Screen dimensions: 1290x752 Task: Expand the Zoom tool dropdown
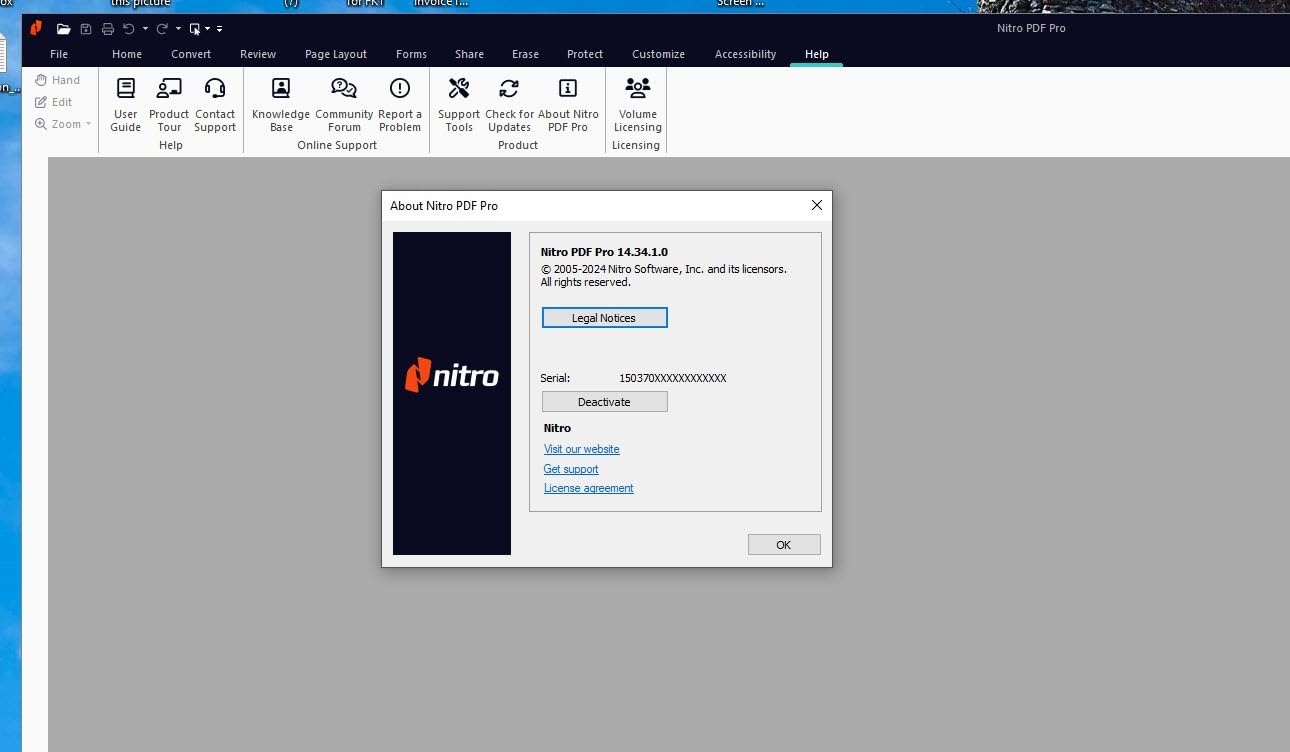click(87, 123)
